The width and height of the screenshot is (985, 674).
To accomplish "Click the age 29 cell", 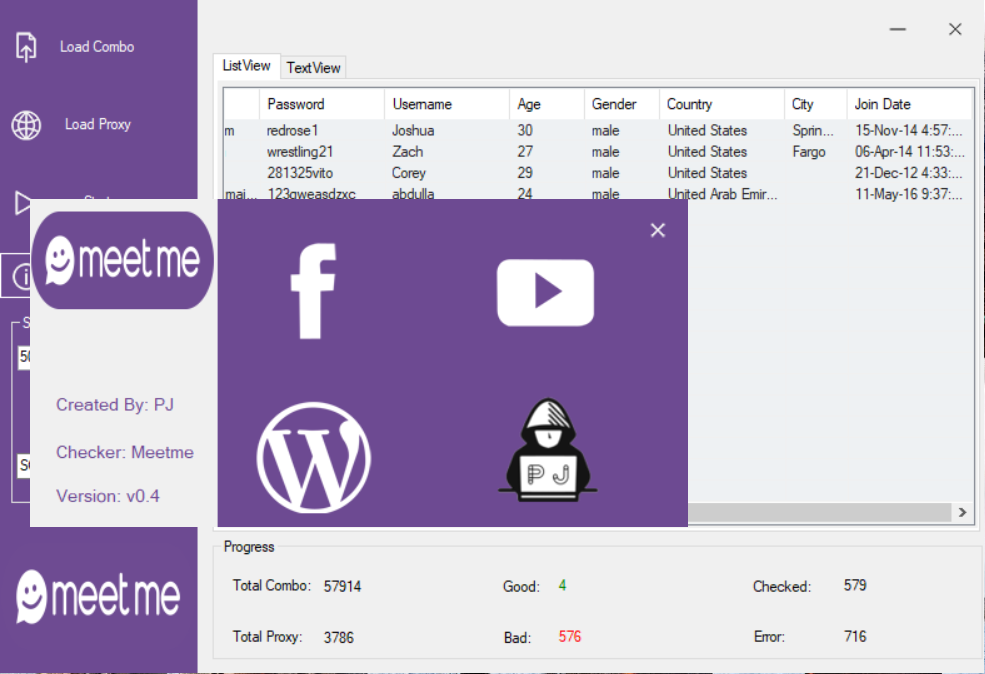I will [525, 173].
